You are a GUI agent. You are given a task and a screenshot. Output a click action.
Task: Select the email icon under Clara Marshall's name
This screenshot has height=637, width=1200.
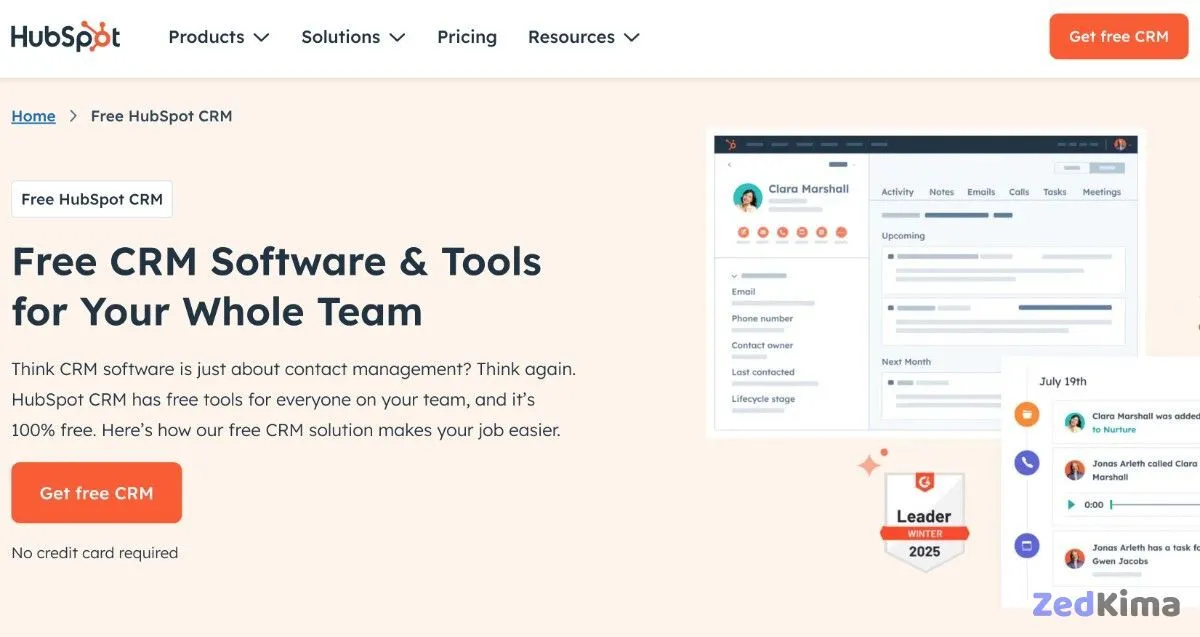click(763, 233)
